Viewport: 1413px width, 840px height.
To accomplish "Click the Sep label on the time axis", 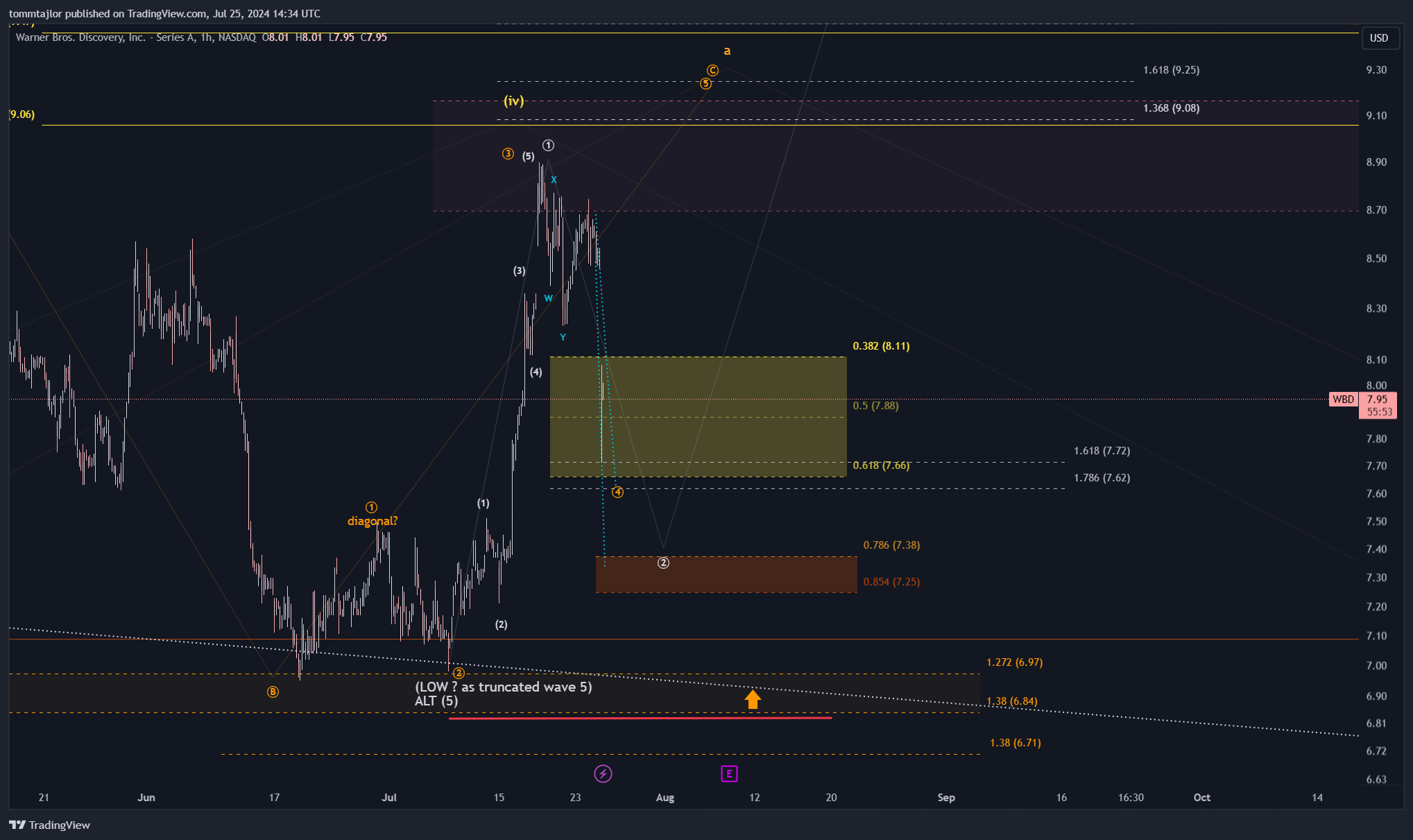I will [x=946, y=798].
